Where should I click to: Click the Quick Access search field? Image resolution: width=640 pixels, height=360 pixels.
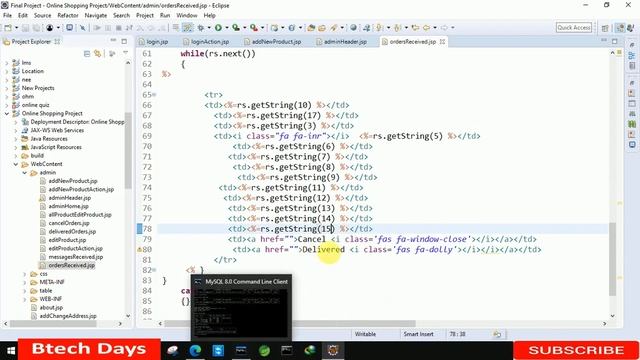(574, 27)
